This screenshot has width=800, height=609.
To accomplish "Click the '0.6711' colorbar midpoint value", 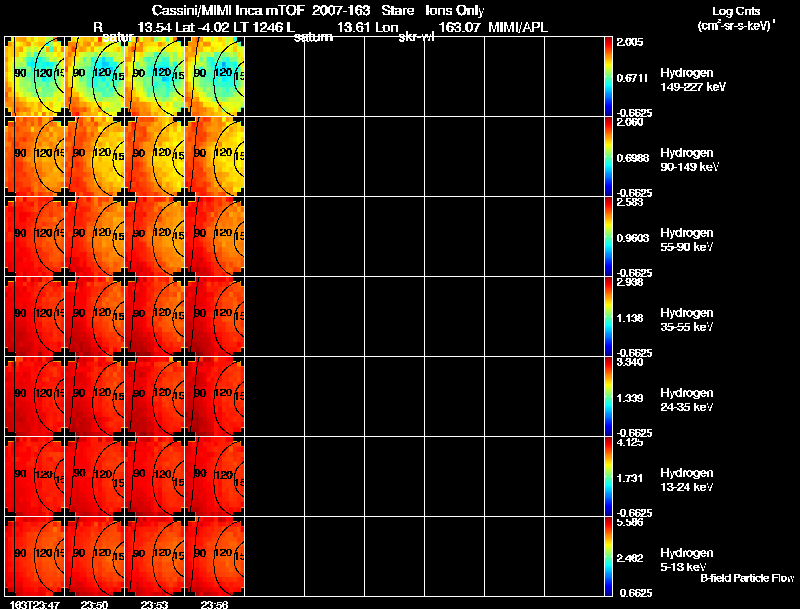I will 632,78.
